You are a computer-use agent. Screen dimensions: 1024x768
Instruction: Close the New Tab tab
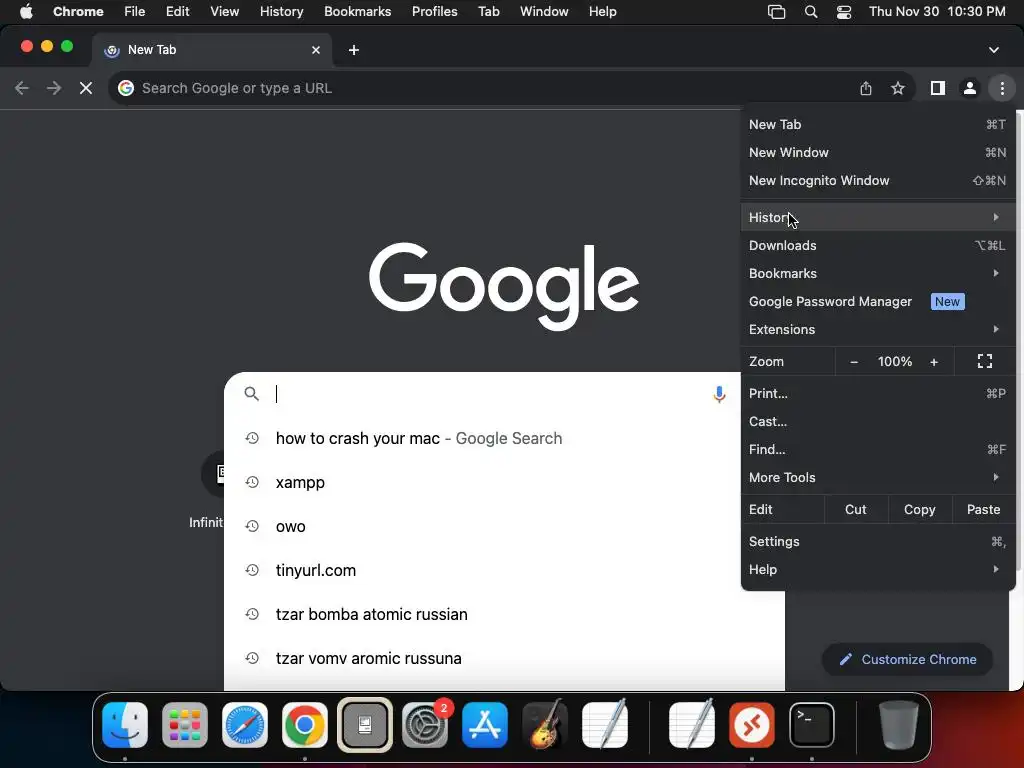(315, 50)
